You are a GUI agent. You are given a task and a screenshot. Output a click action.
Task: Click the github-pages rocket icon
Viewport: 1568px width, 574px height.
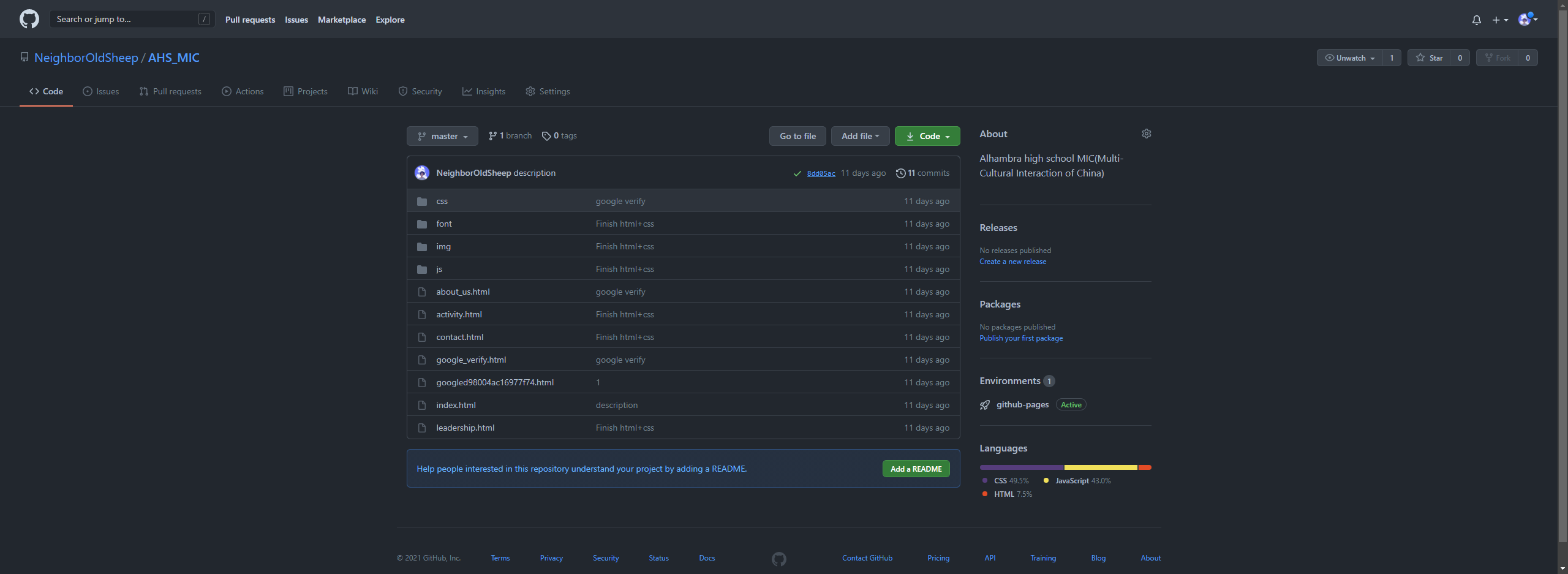[985, 405]
